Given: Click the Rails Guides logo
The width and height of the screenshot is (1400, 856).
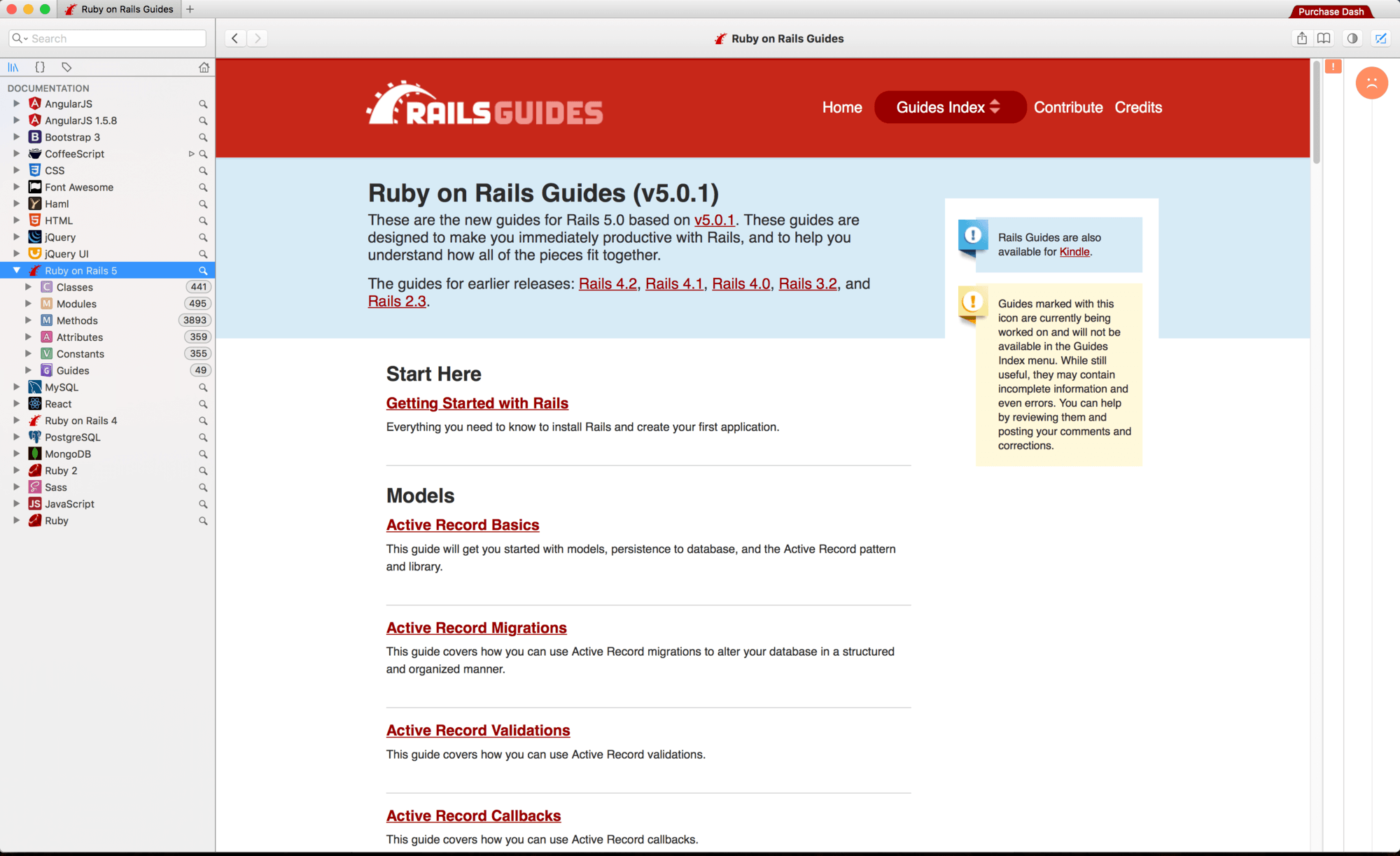Looking at the screenshot, I should (x=484, y=104).
